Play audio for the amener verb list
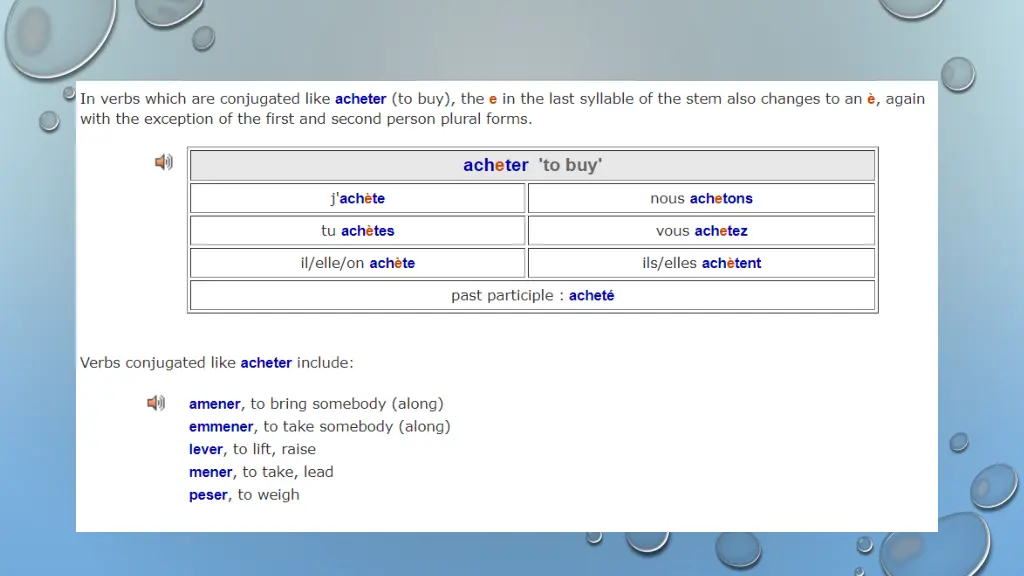This screenshot has height=576, width=1024. [155, 403]
